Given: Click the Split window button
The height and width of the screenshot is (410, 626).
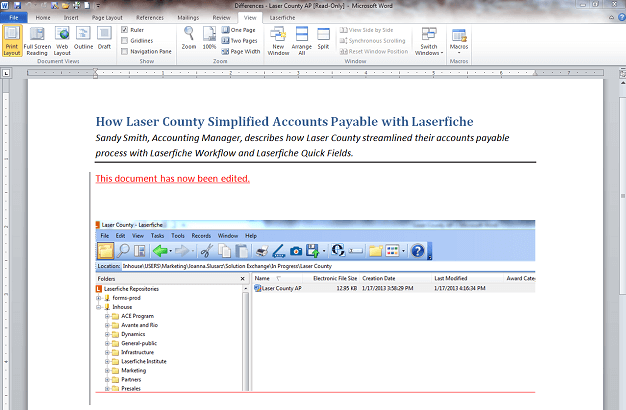Looking at the screenshot, I should tap(323, 38).
